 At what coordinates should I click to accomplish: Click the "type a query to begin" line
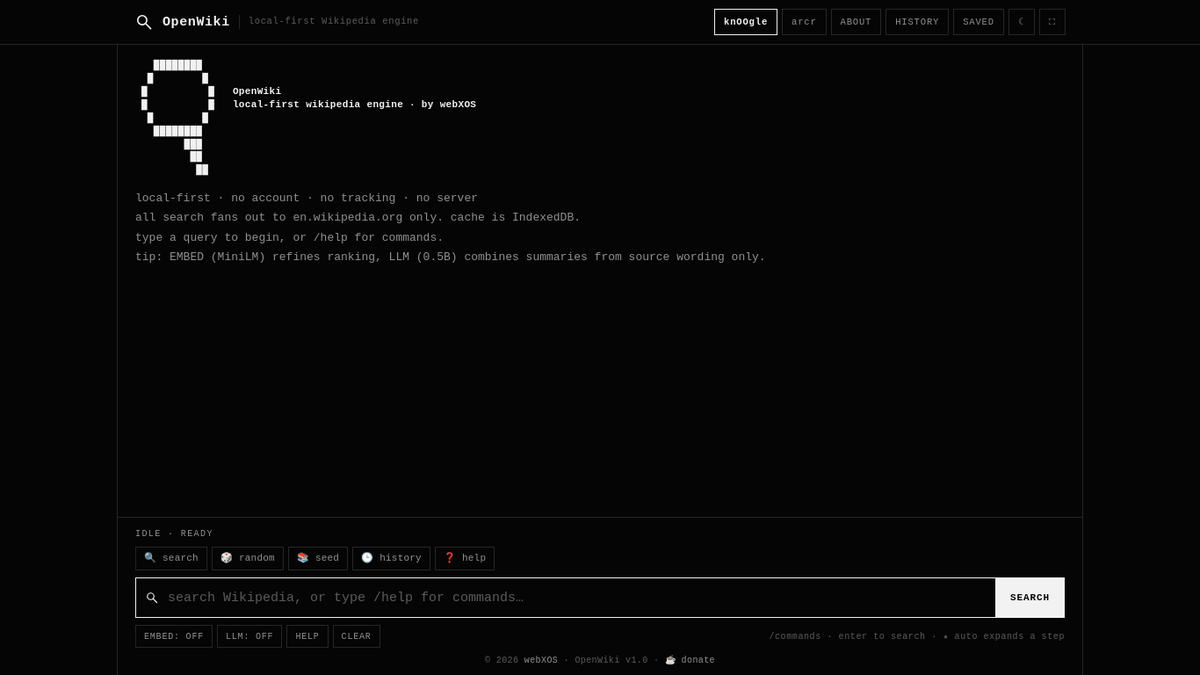coord(289,238)
